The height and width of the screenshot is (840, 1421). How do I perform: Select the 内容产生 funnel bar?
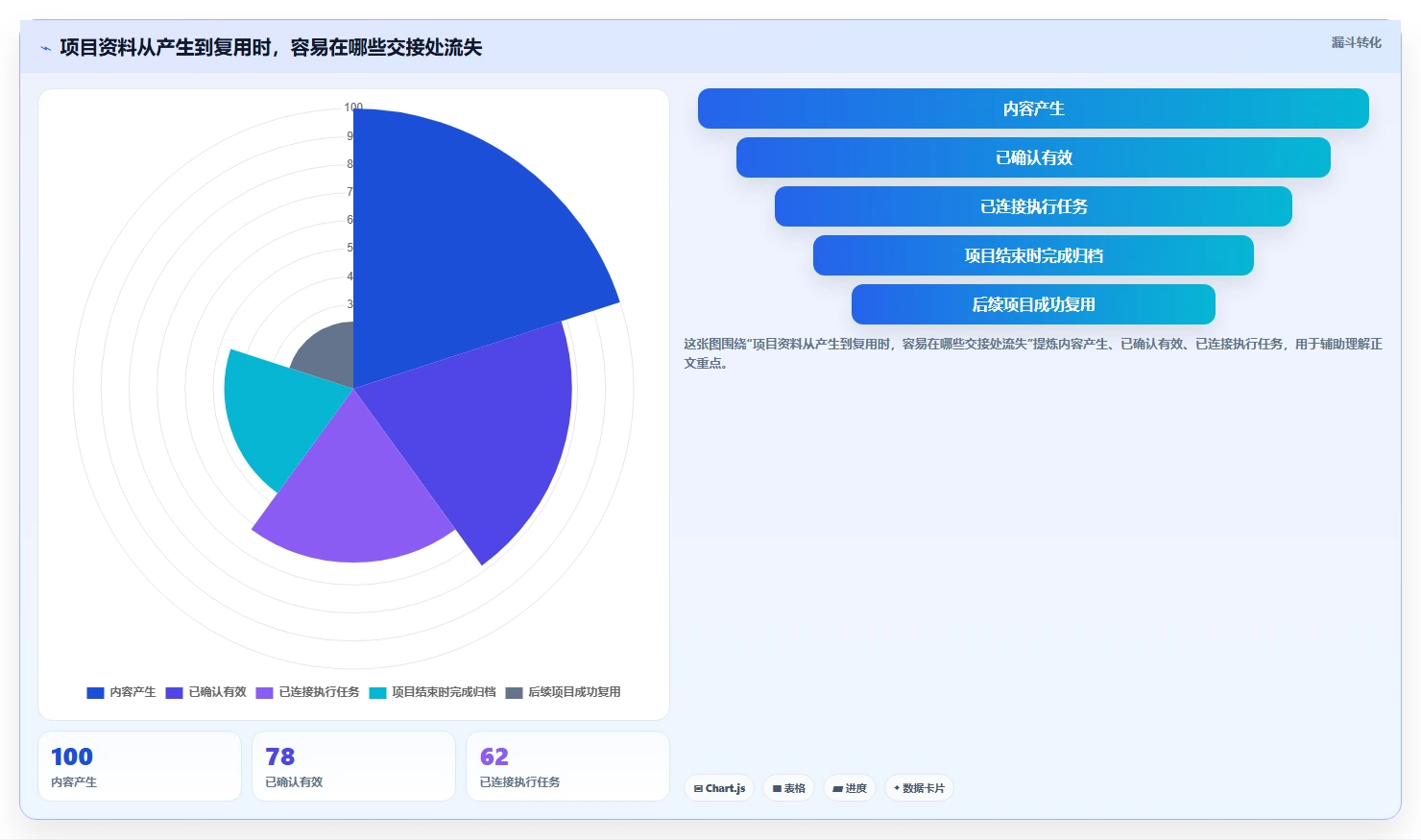click(1033, 108)
